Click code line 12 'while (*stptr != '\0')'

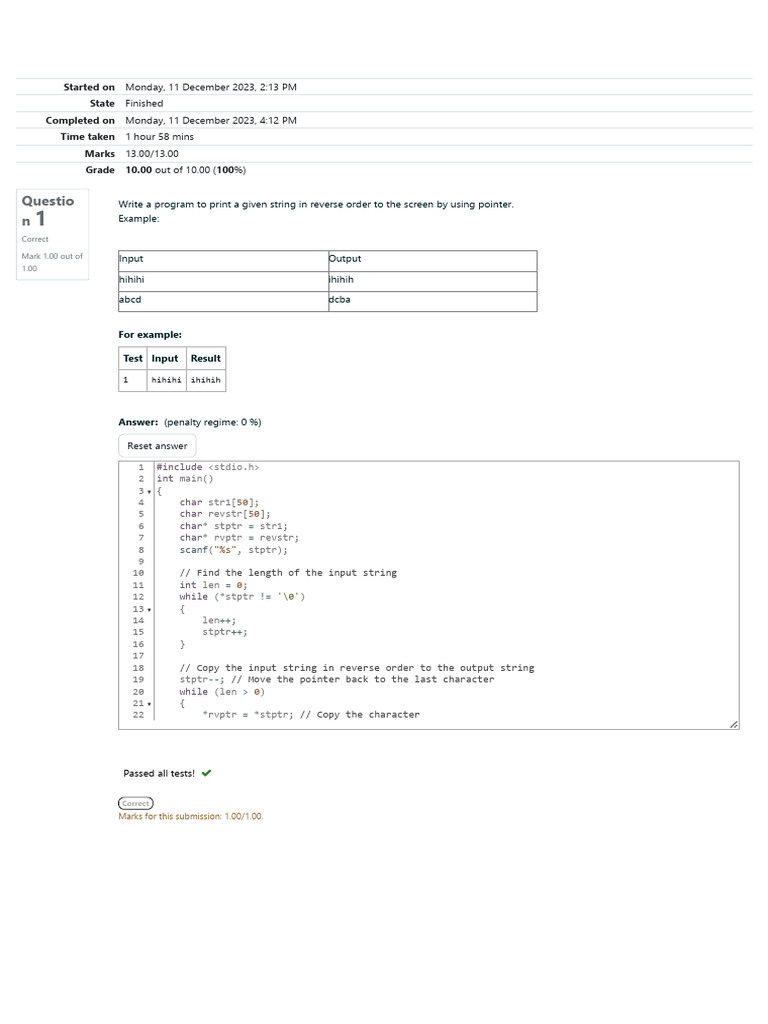(x=242, y=597)
